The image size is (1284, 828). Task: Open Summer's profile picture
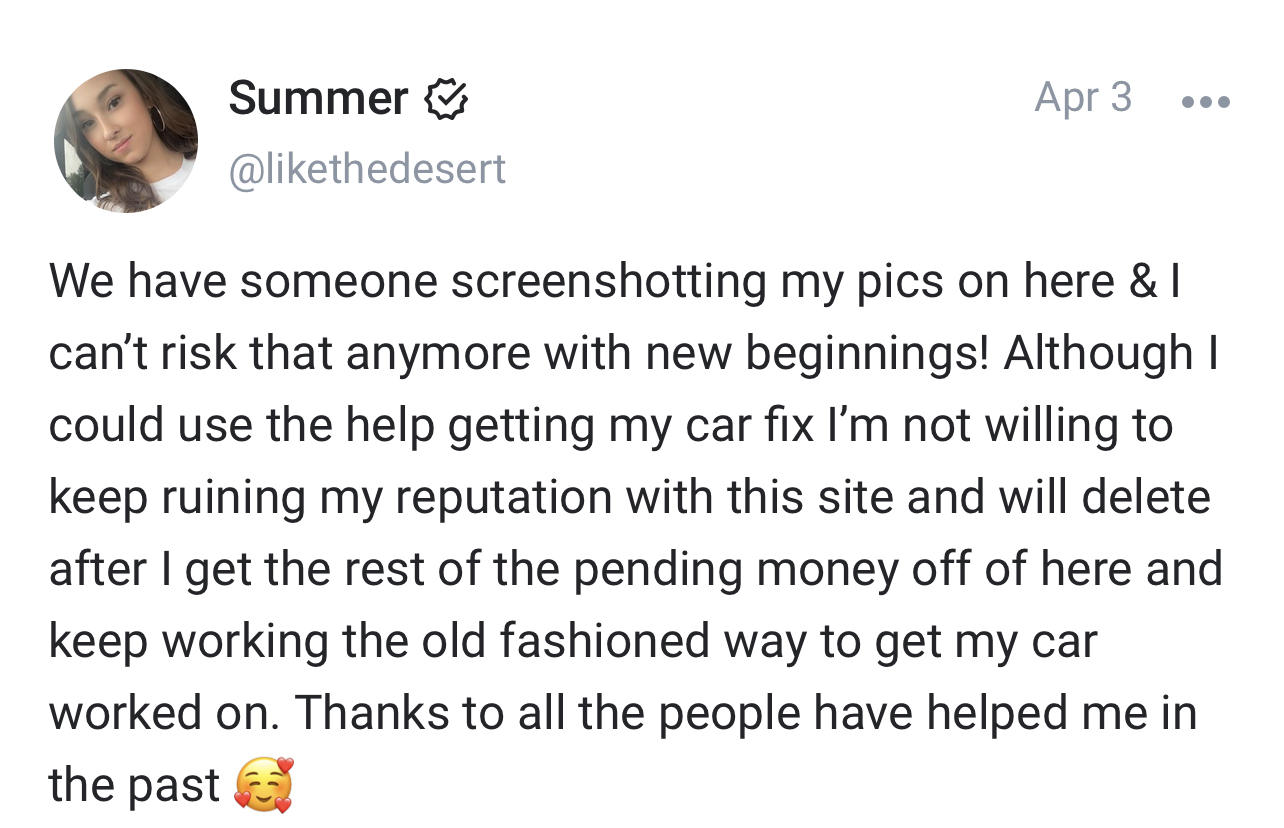coord(126,141)
